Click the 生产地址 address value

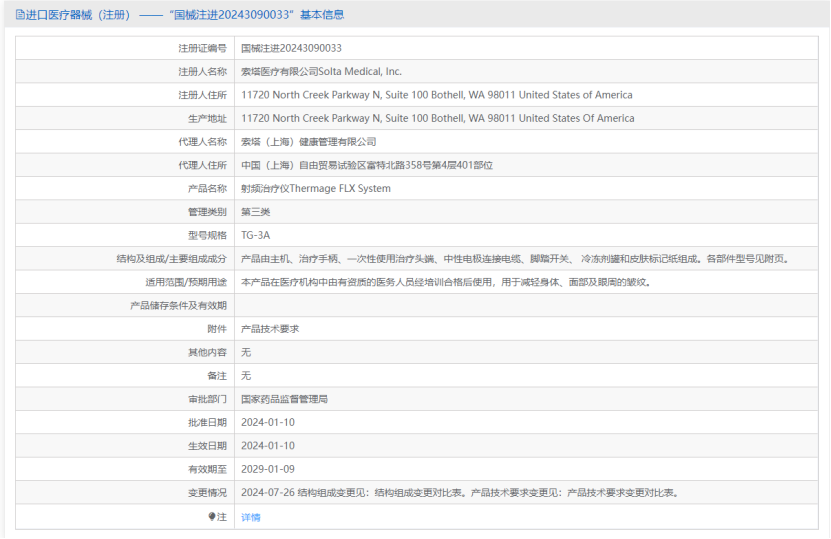point(437,118)
